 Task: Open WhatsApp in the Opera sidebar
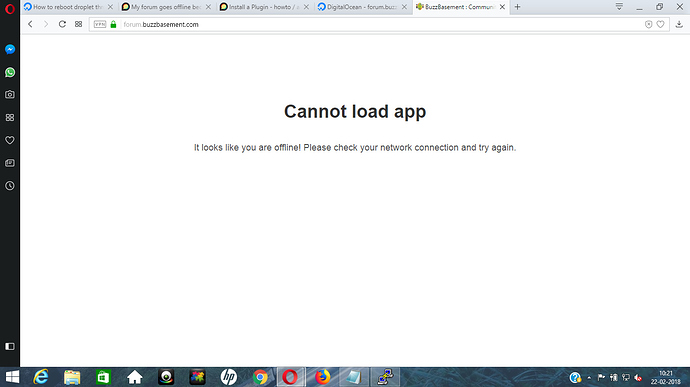(x=10, y=72)
